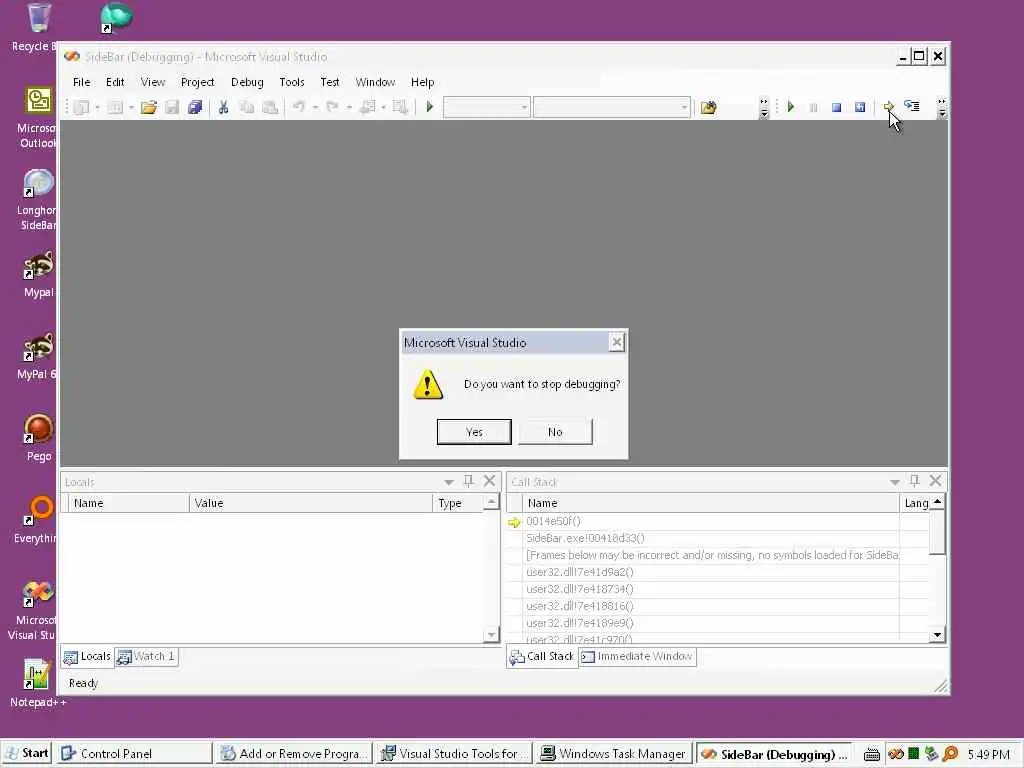Viewport: 1024px width, 768px height.
Task: Click the Windows Start button
Action: (x=27, y=753)
